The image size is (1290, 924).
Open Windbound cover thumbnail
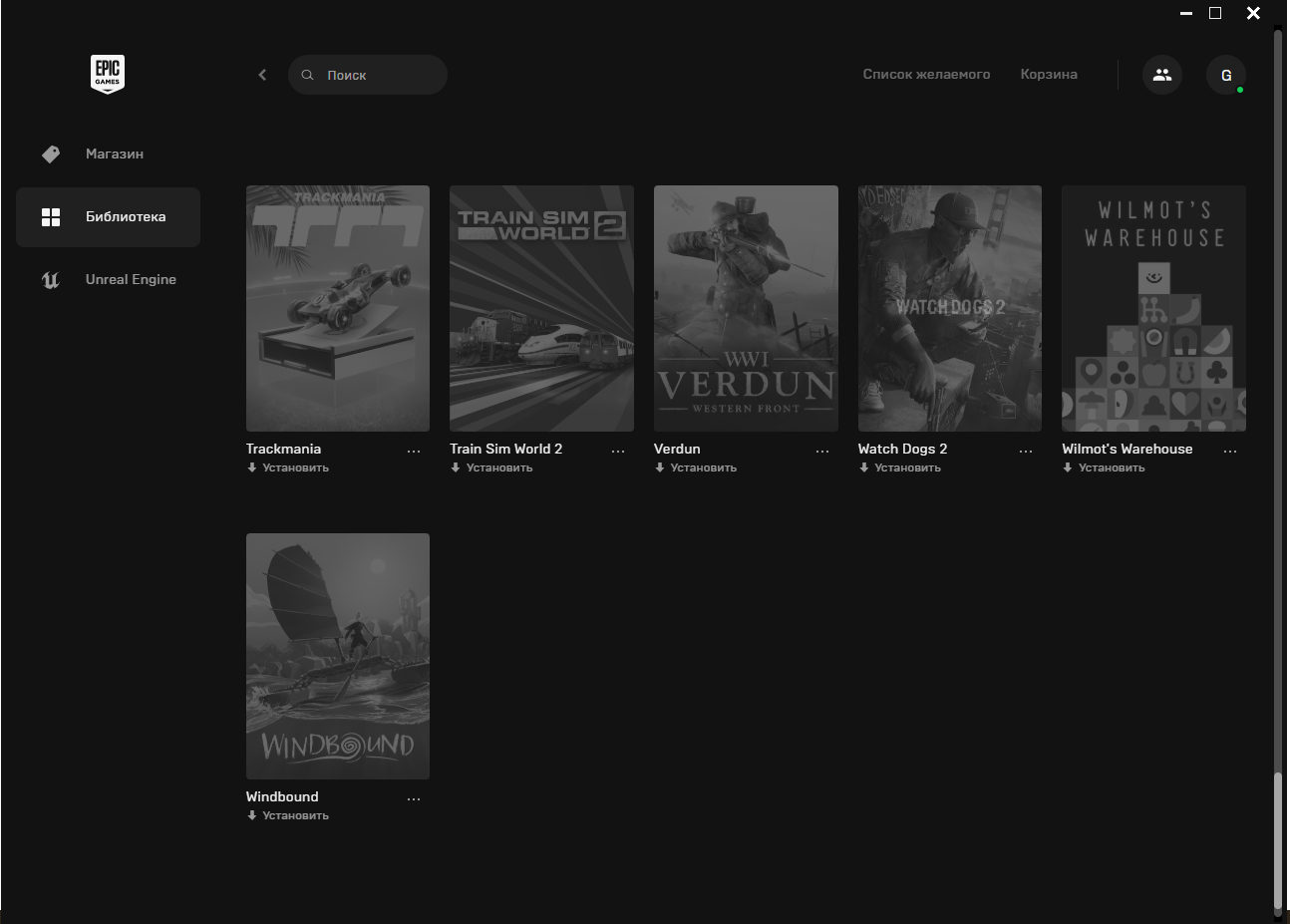[x=338, y=656]
